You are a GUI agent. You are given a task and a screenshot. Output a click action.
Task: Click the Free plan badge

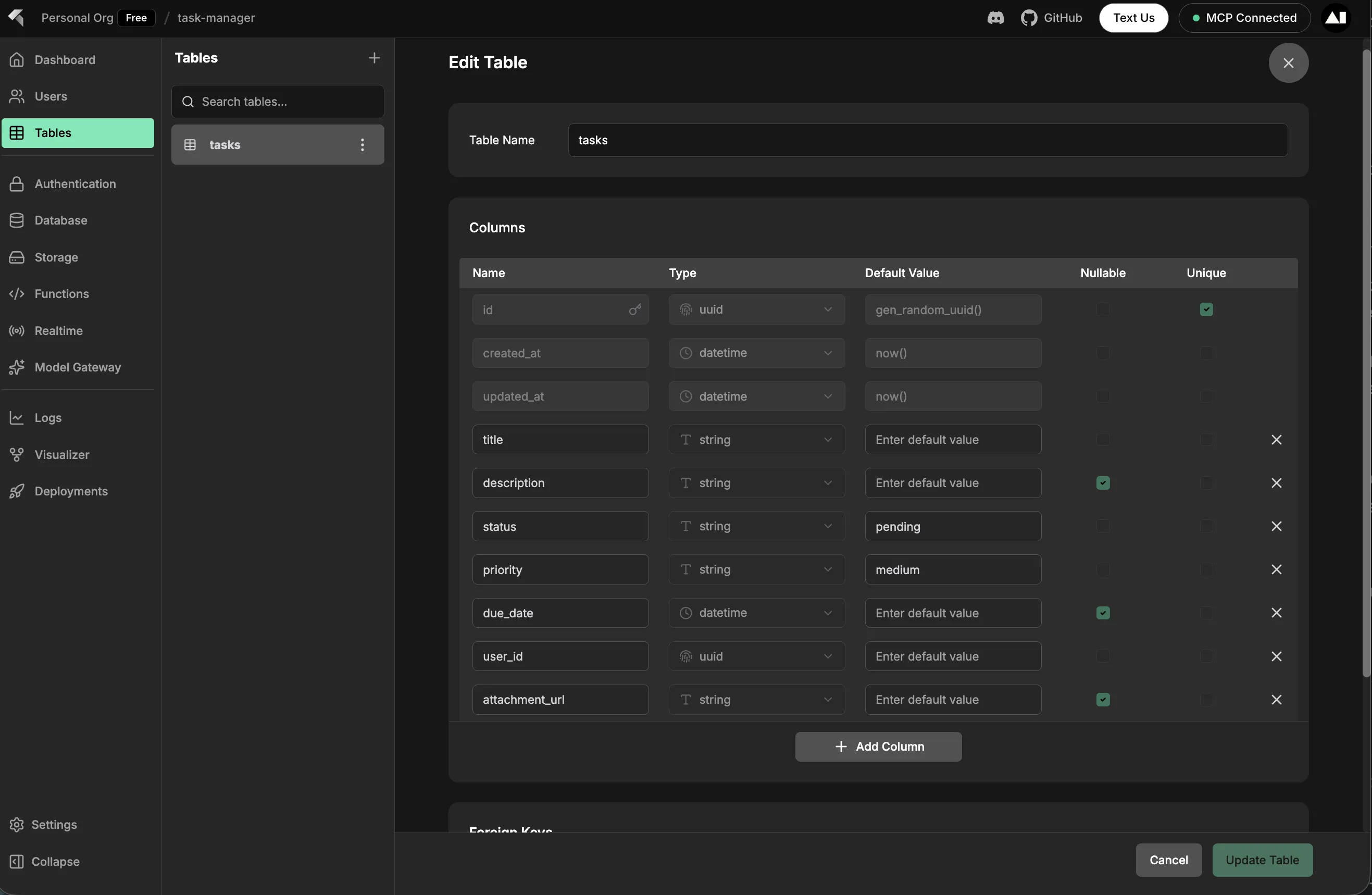(x=136, y=18)
